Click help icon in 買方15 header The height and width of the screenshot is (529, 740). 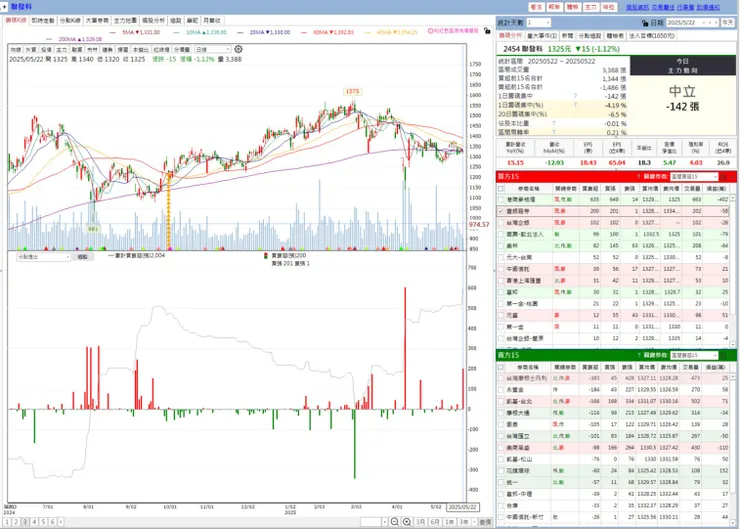[639, 176]
